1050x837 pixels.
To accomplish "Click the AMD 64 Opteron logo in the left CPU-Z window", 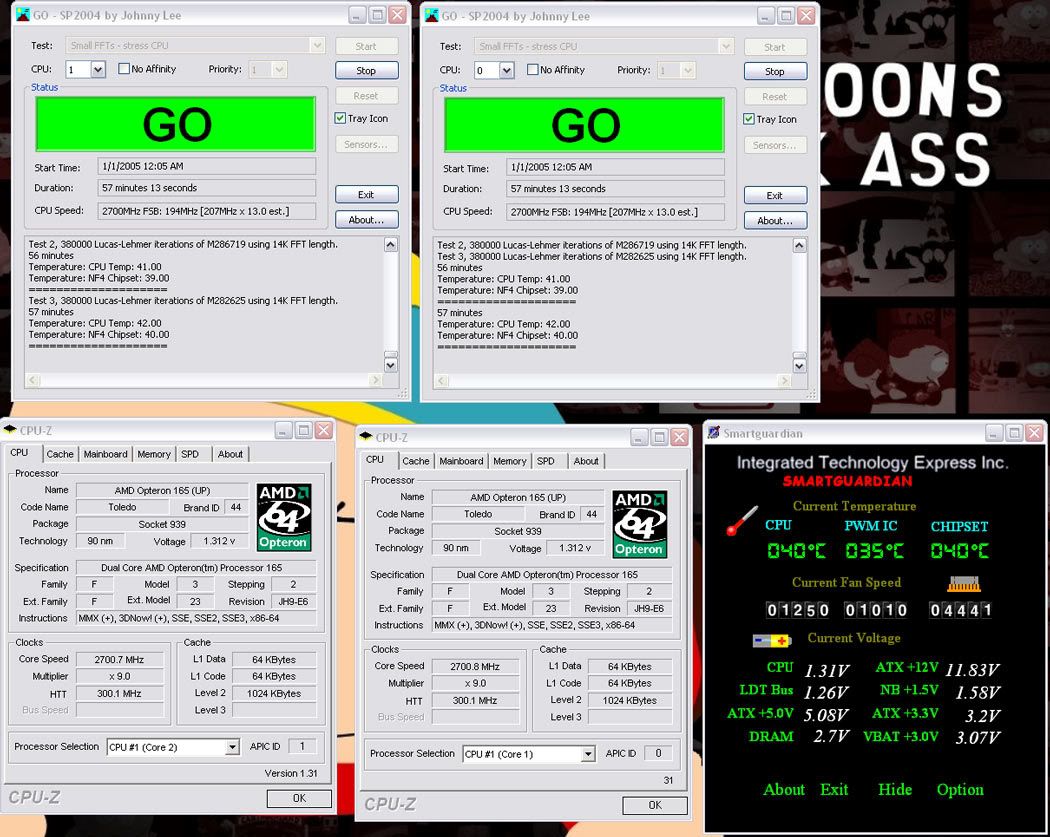I will (284, 517).
